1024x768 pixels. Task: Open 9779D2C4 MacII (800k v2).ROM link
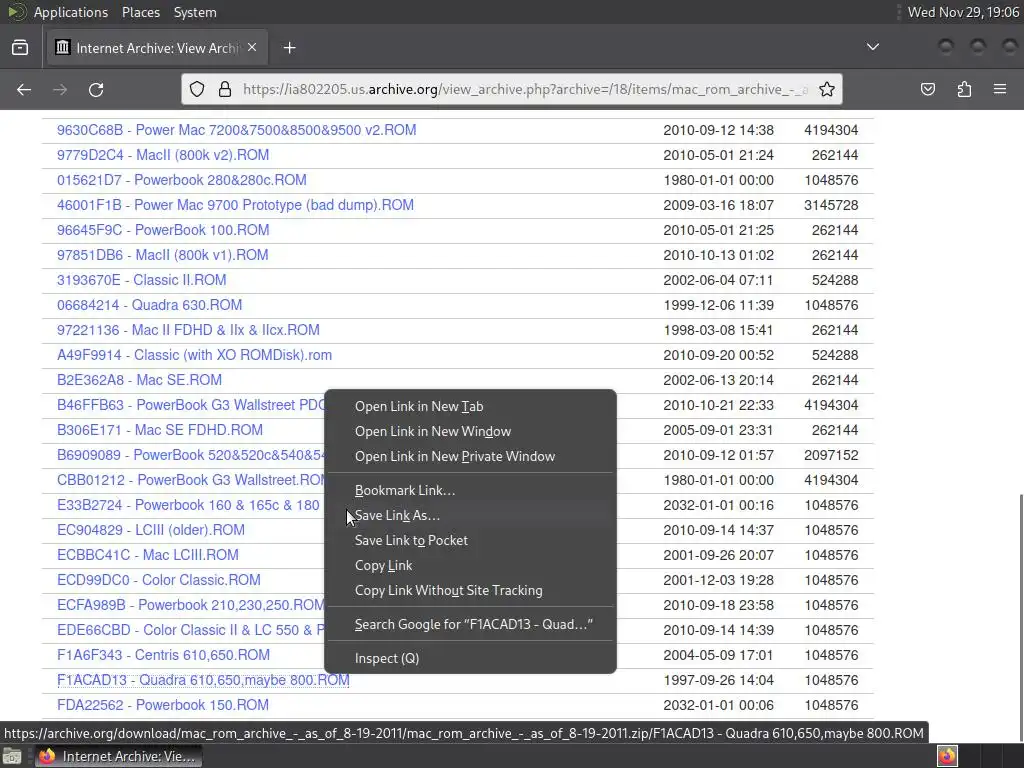pyautogui.click(x=163, y=155)
